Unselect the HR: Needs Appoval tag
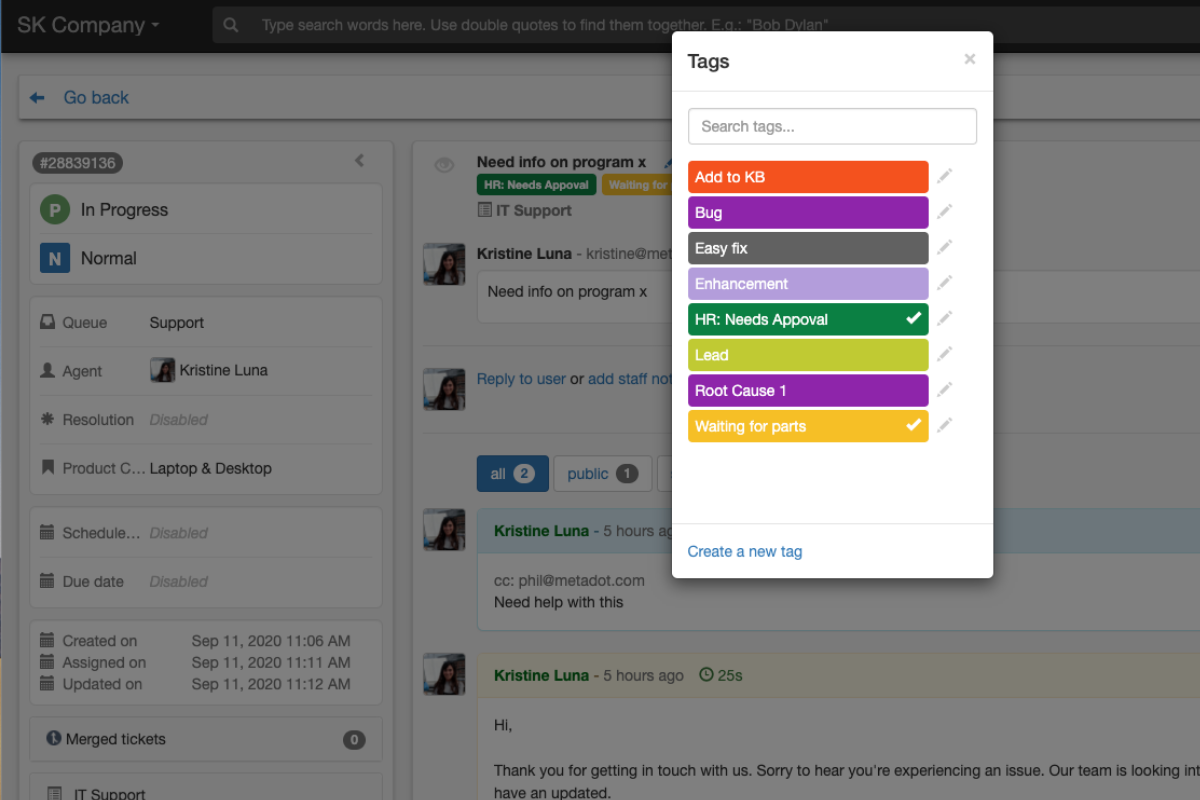The height and width of the screenshot is (800, 1200). pyautogui.click(x=808, y=319)
